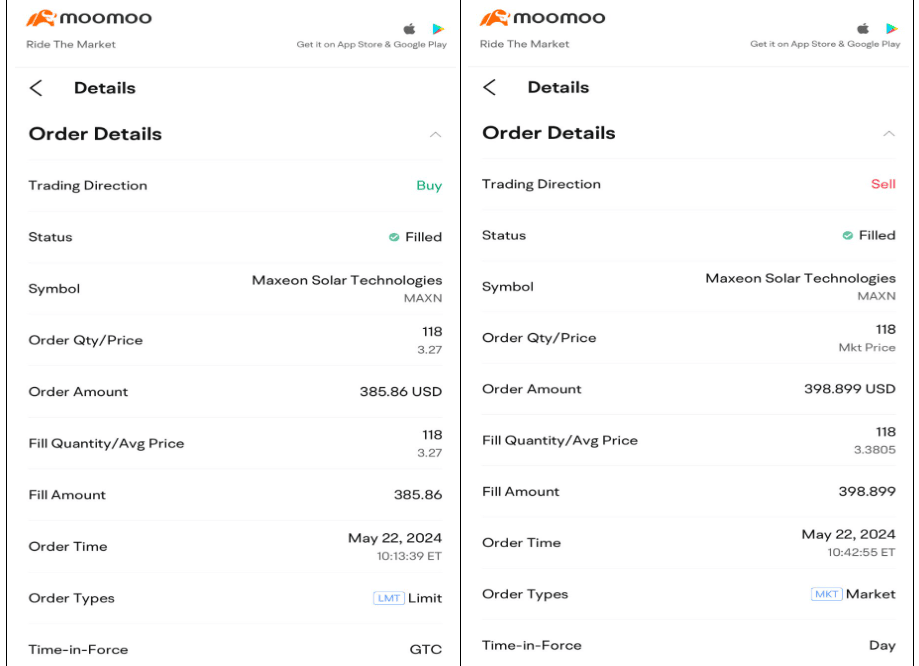Image resolution: width=919 pixels, height=666 pixels.
Task: Open the 'Get it on App Store & Google Play' link in the Sell panel
Action: point(825,45)
